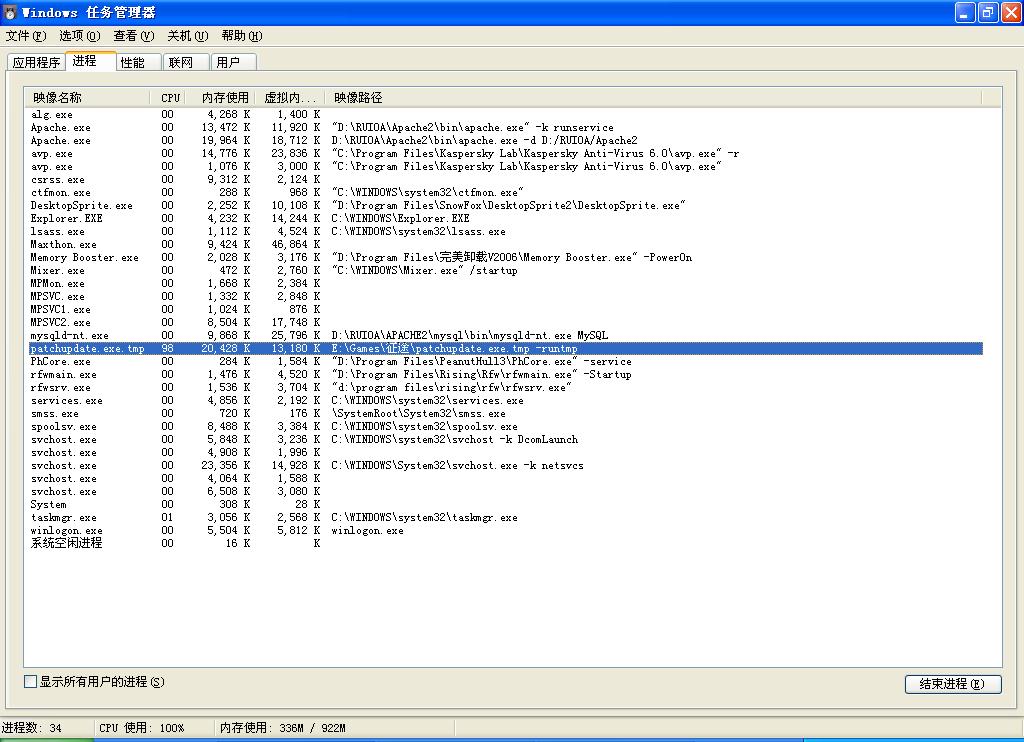The width and height of the screenshot is (1024, 742).
Task: Switch to the 性能 tab
Action: [x=138, y=62]
